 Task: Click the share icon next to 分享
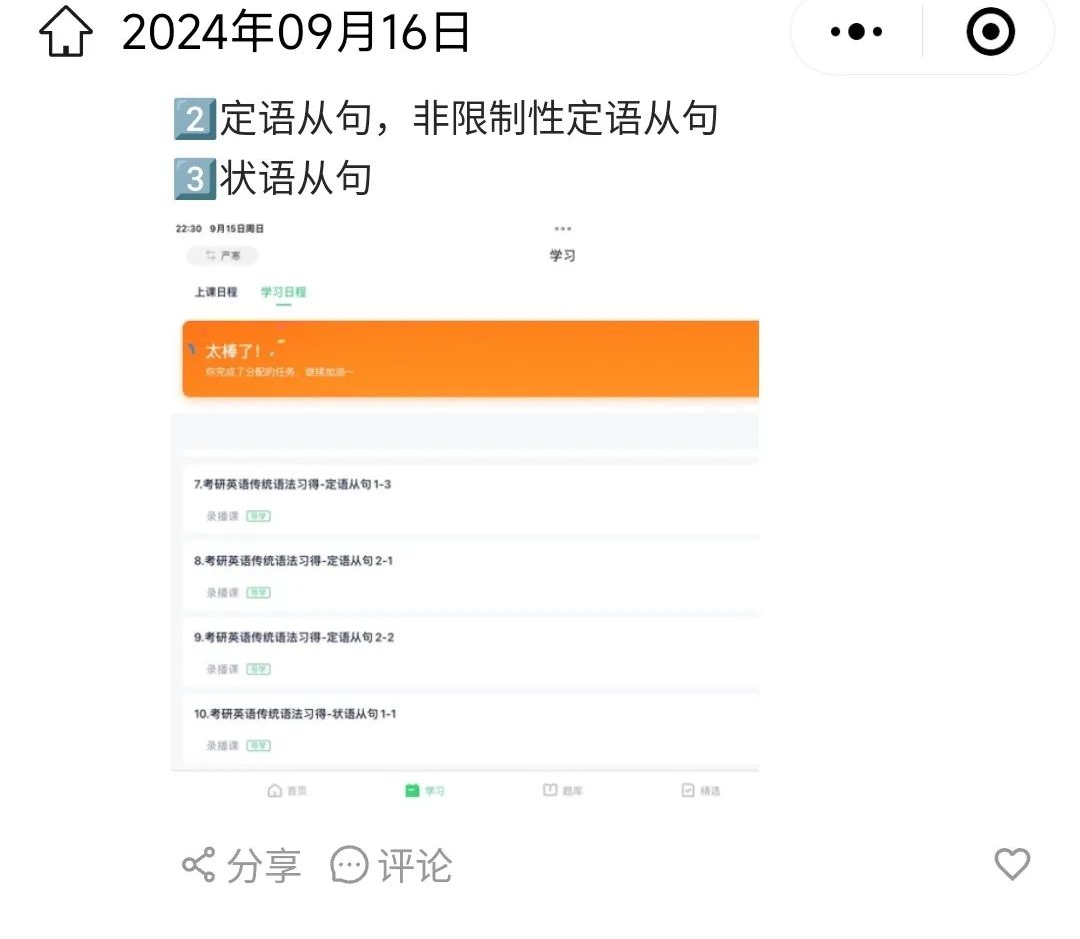click(x=199, y=865)
